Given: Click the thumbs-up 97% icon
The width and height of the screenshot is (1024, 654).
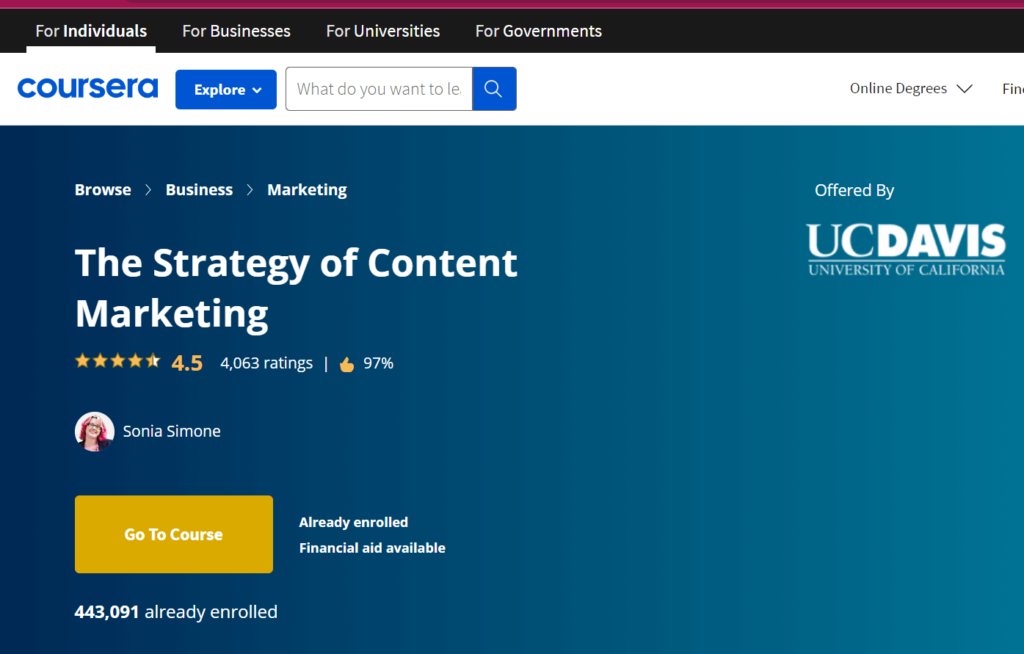Looking at the screenshot, I should click(347, 364).
